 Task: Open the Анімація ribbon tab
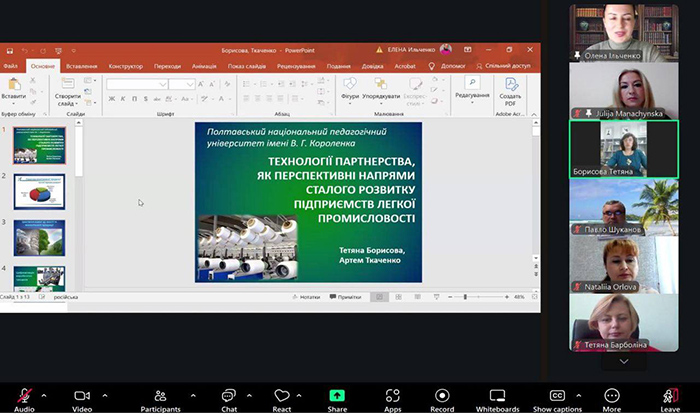point(204,66)
